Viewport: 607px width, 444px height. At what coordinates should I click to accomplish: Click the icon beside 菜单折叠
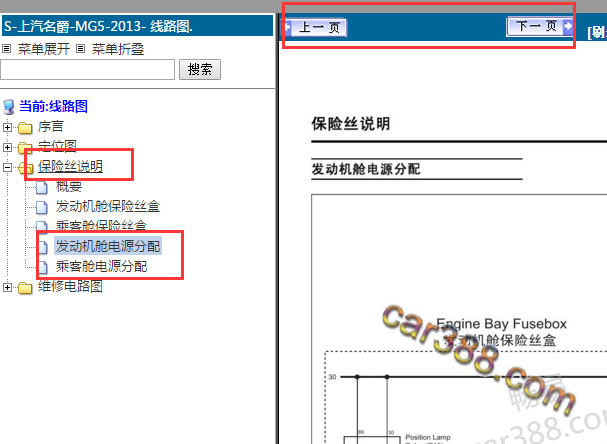[x=81, y=49]
